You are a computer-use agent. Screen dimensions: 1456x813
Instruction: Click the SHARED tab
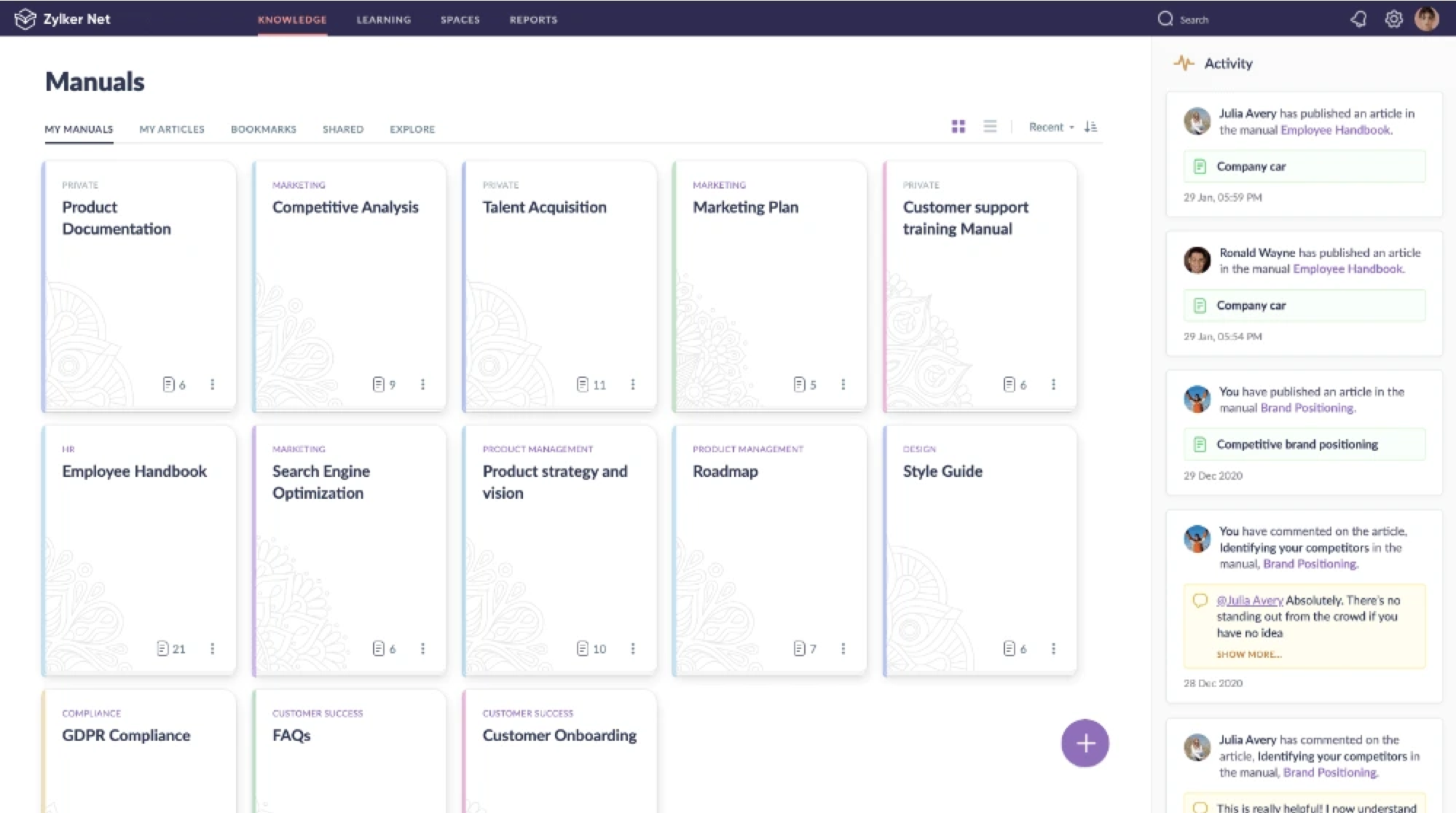tap(343, 129)
